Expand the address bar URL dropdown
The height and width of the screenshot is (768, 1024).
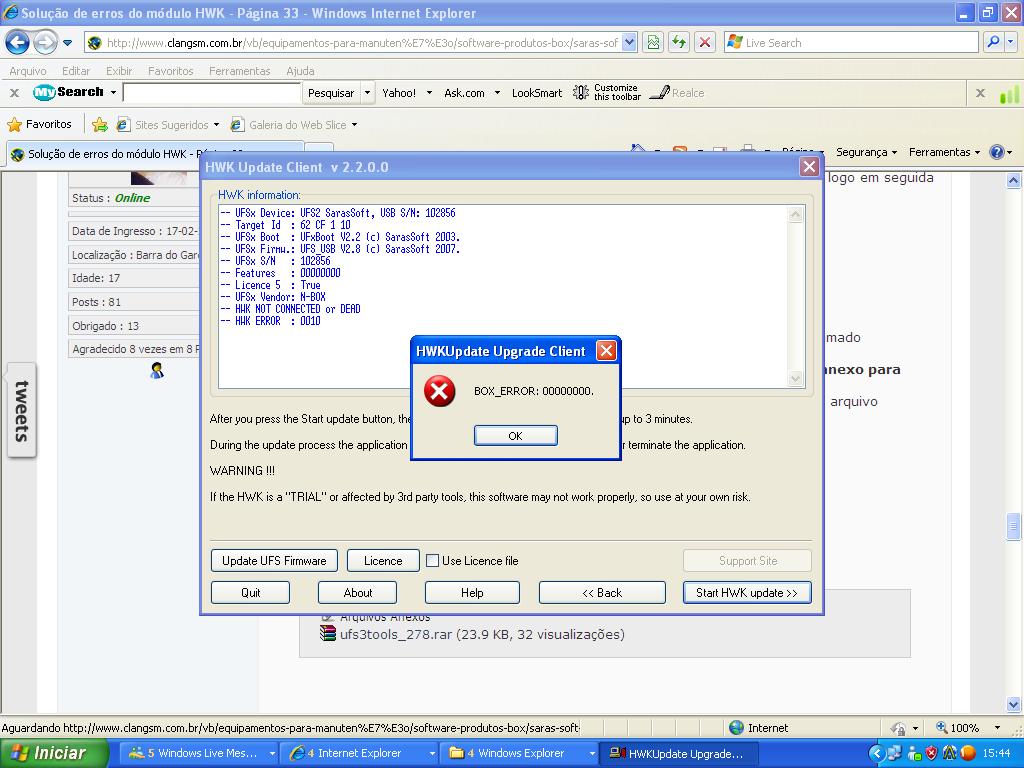pos(629,42)
